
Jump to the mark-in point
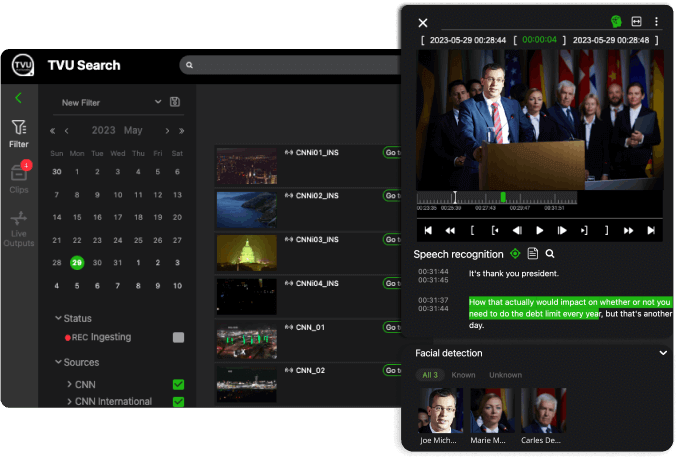pyautogui.click(x=495, y=230)
